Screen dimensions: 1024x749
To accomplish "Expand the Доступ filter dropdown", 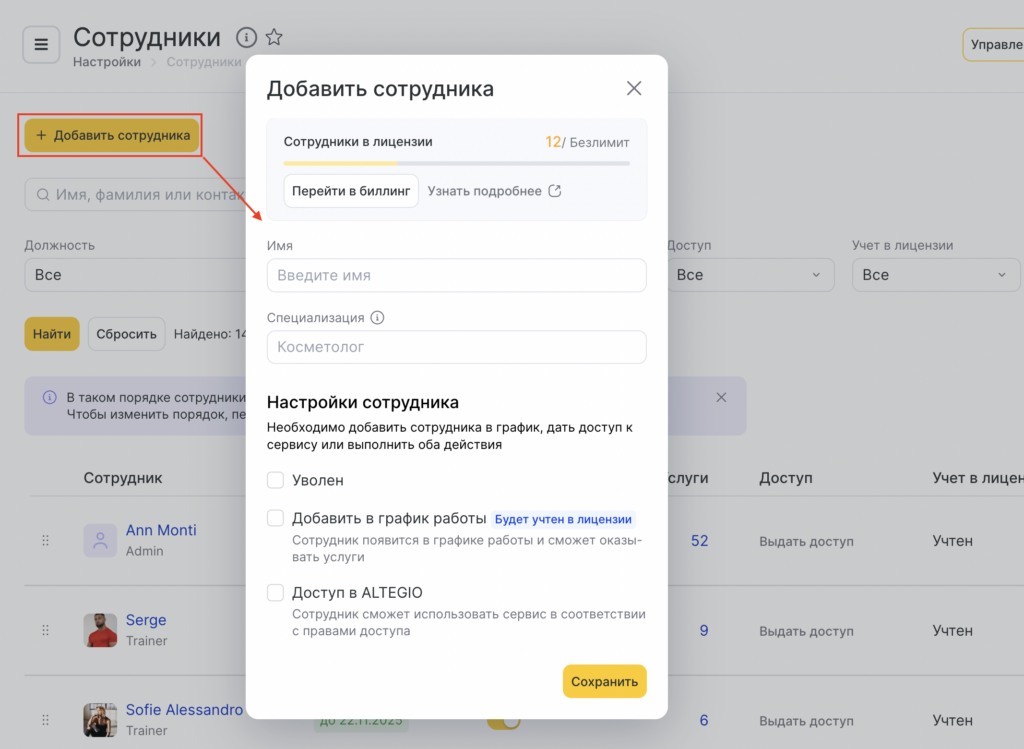I will click(750, 275).
